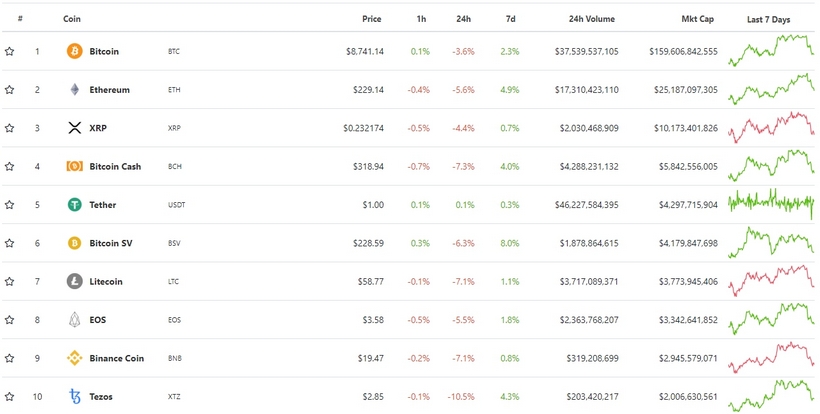Sort by the 1h change header
Viewport: 820px width, 414px height.
(x=421, y=19)
